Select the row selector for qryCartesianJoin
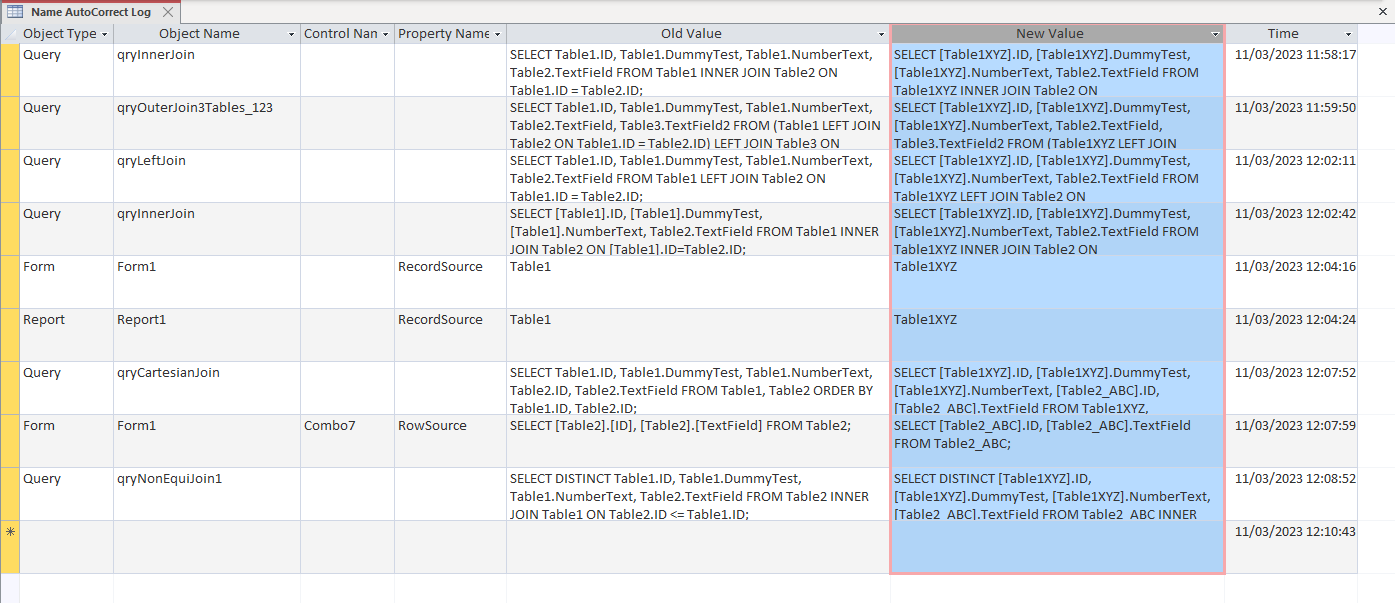The height and width of the screenshot is (603, 1395). (10, 388)
